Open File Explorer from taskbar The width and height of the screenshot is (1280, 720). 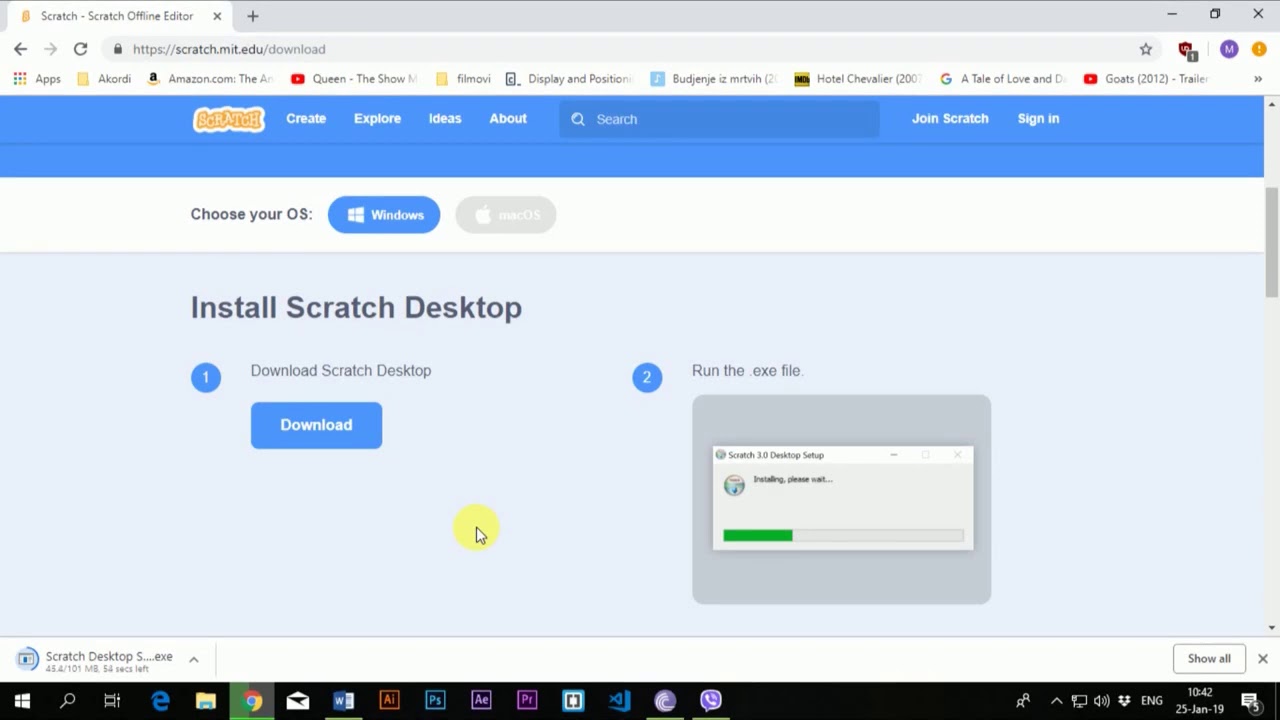click(x=206, y=701)
